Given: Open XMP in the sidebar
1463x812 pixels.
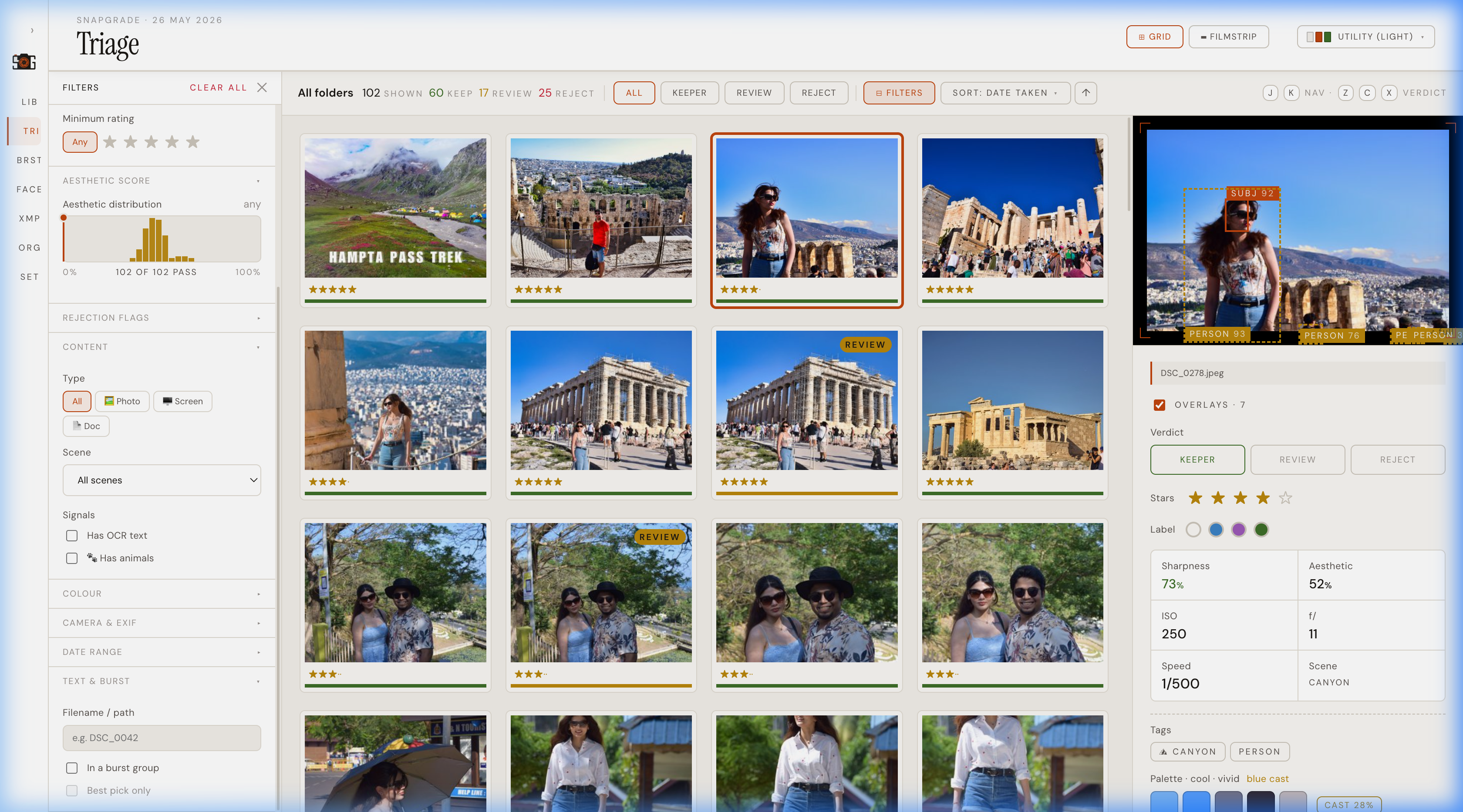Looking at the screenshot, I should 30,219.
